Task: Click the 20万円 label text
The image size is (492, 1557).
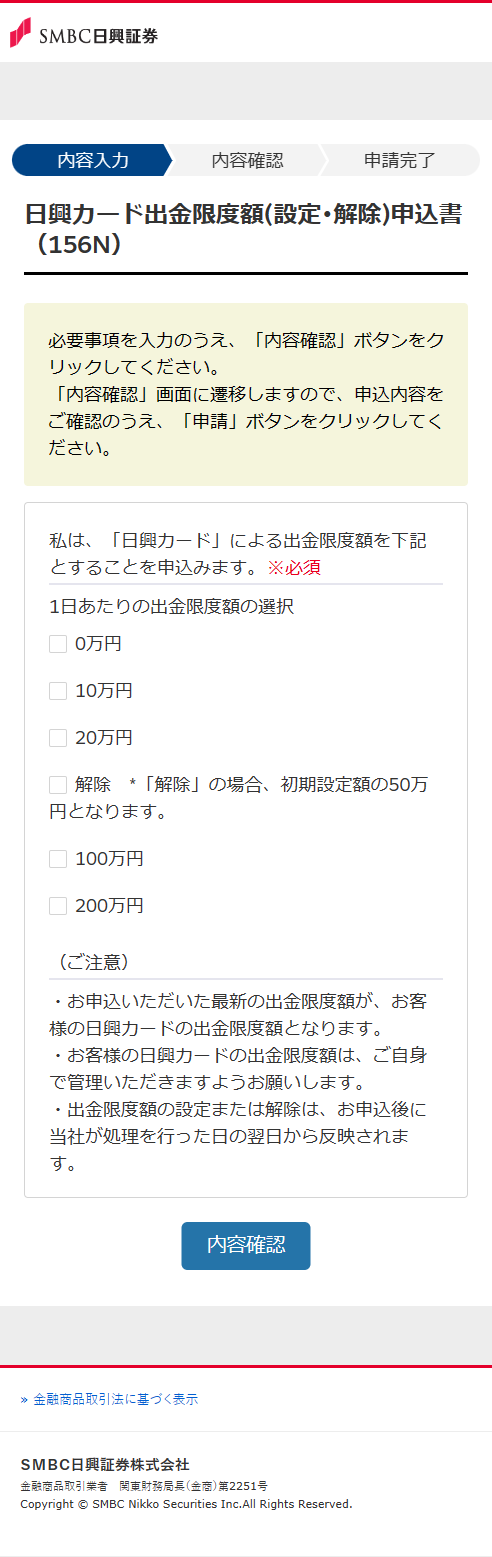Action: coord(104,738)
